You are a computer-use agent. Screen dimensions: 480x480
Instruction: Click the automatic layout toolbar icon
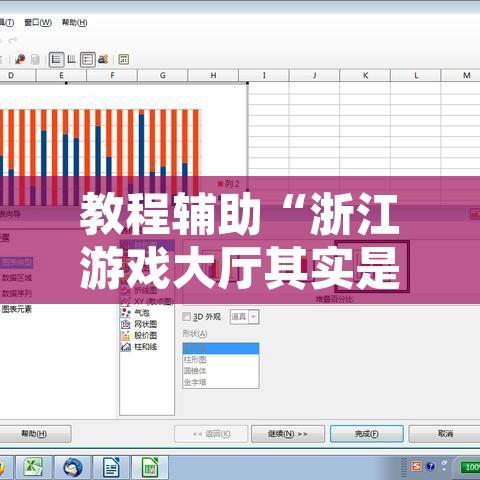point(124,59)
